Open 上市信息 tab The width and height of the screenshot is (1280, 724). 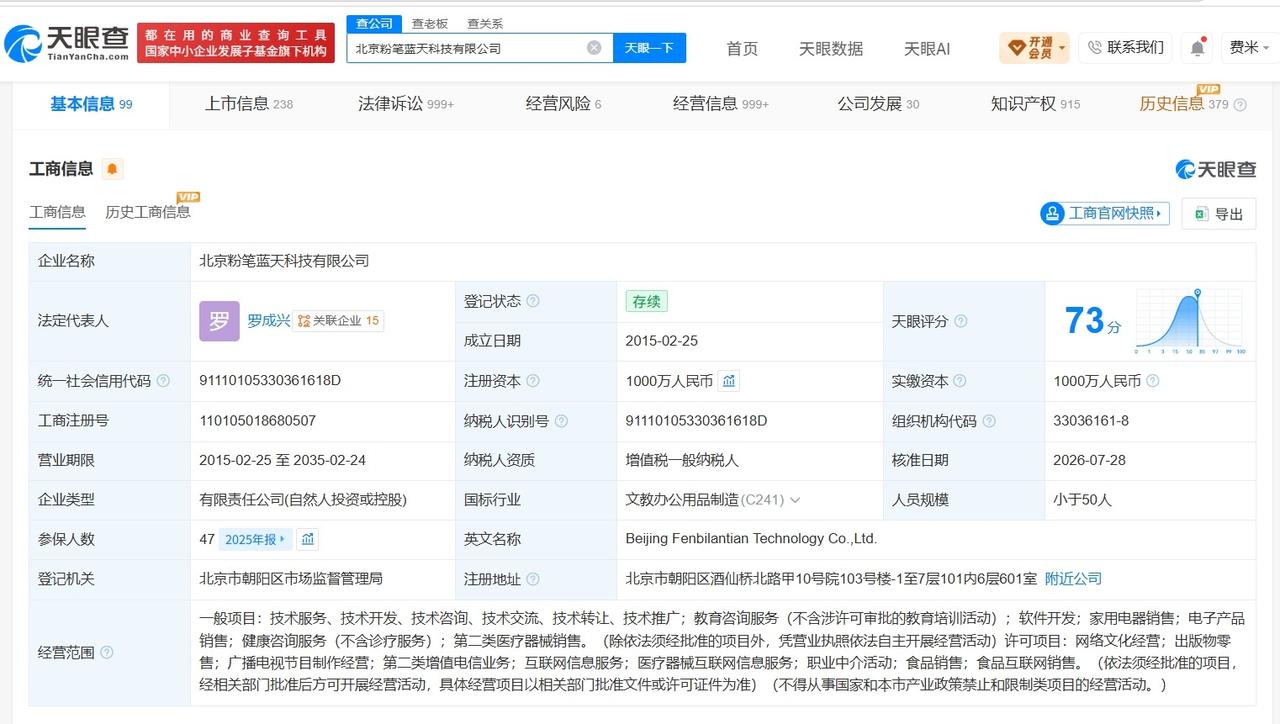pyautogui.click(x=249, y=104)
